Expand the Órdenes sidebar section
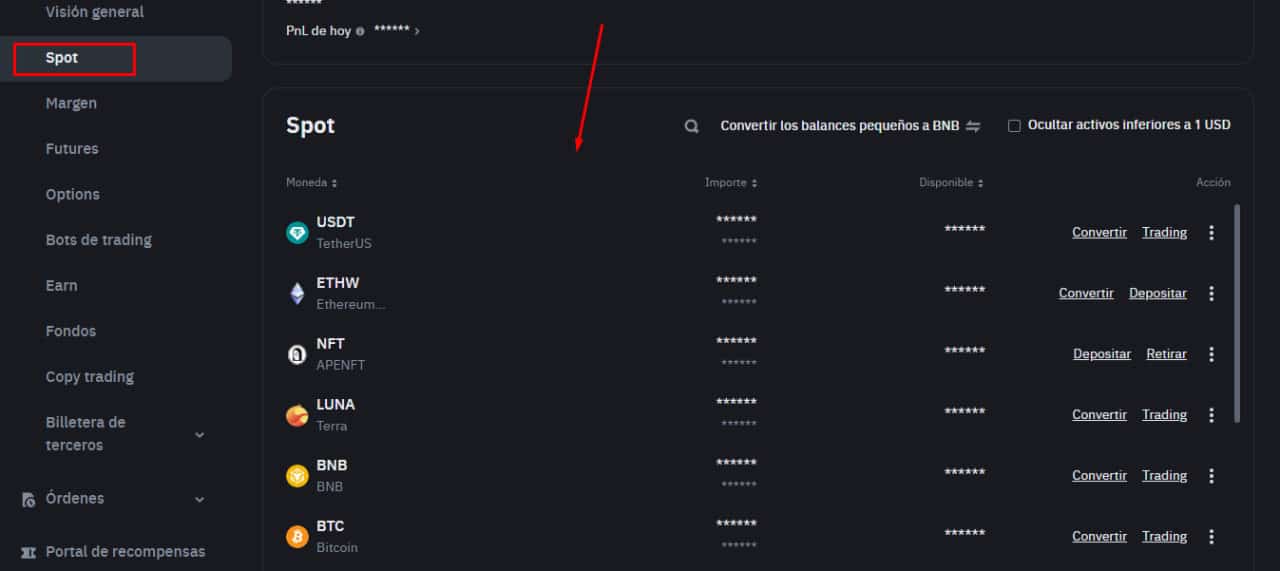The width and height of the screenshot is (1280, 571). 199,499
